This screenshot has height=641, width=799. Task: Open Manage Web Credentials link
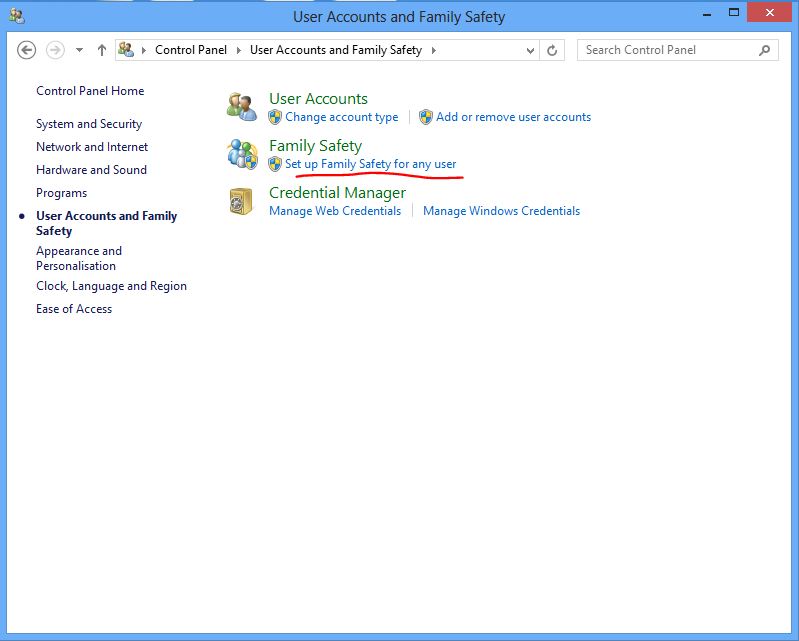pyautogui.click(x=335, y=211)
